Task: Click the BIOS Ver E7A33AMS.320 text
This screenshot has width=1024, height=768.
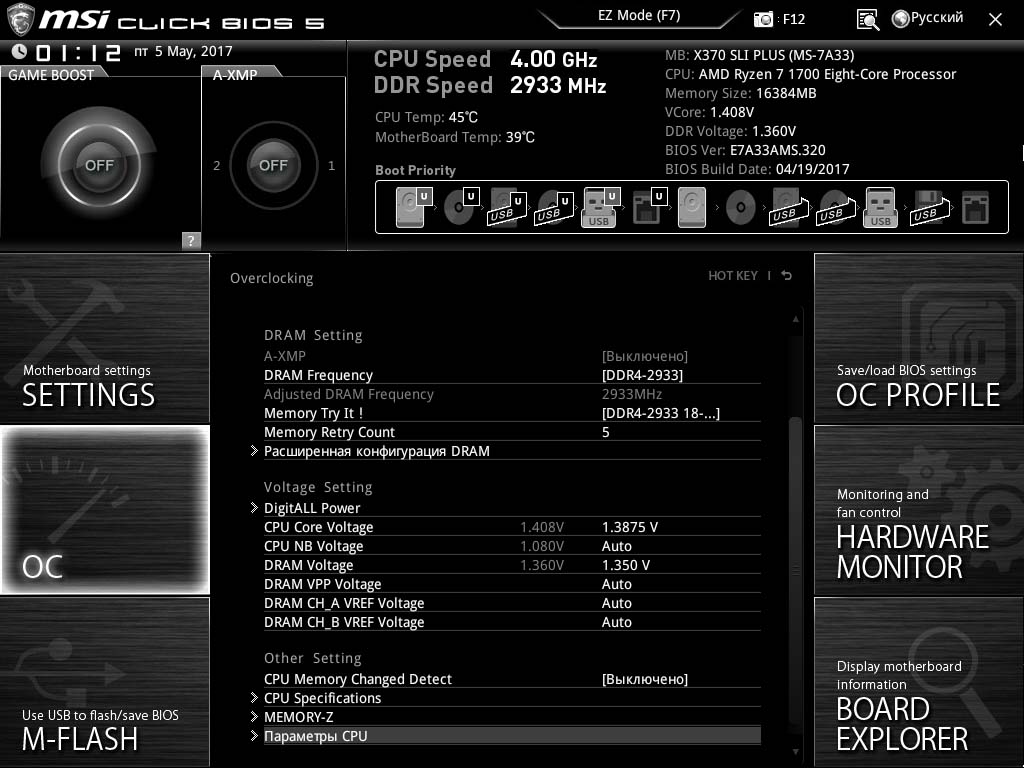Action: pos(745,150)
